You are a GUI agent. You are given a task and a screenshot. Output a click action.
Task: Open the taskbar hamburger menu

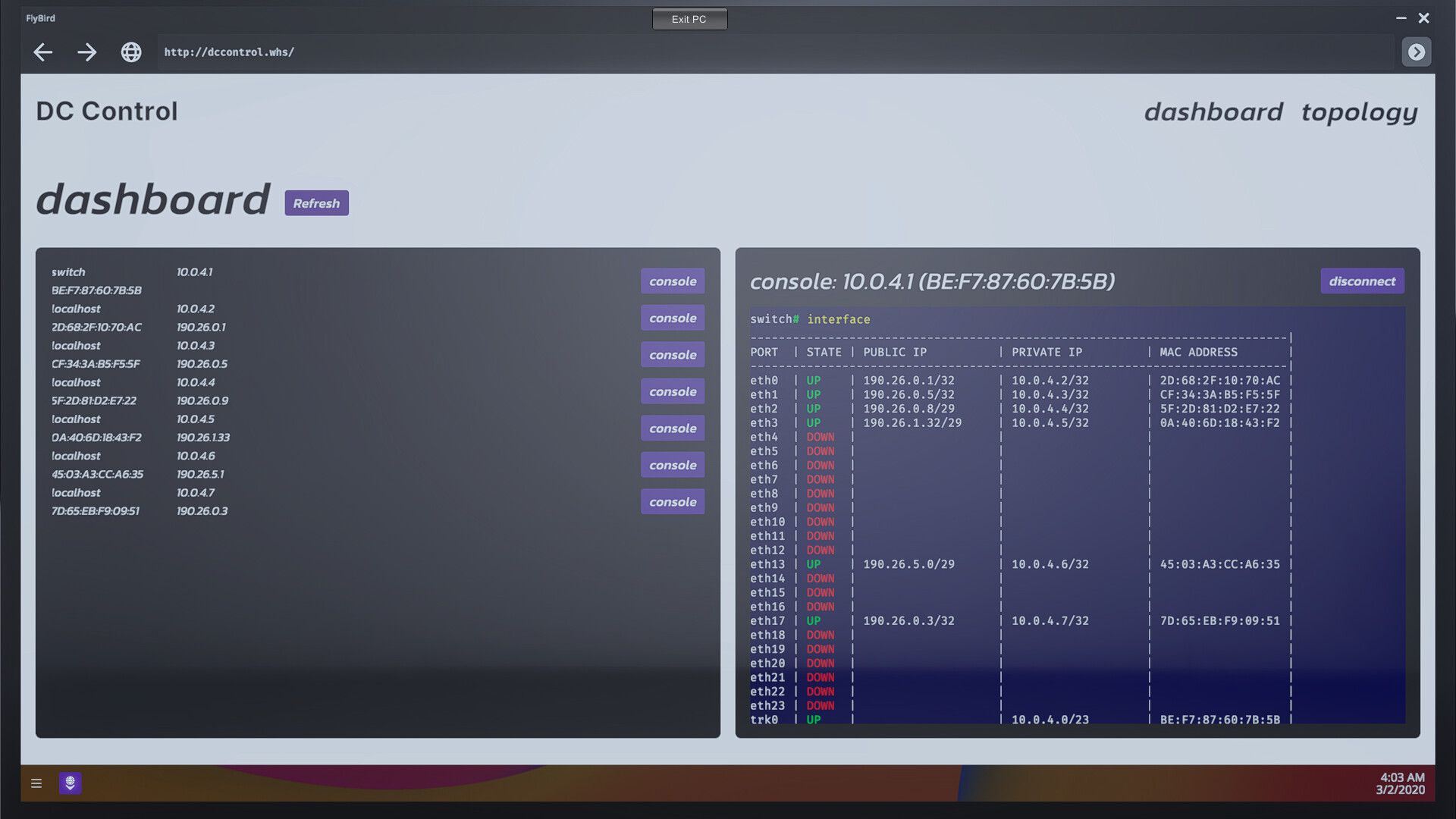pos(36,783)
